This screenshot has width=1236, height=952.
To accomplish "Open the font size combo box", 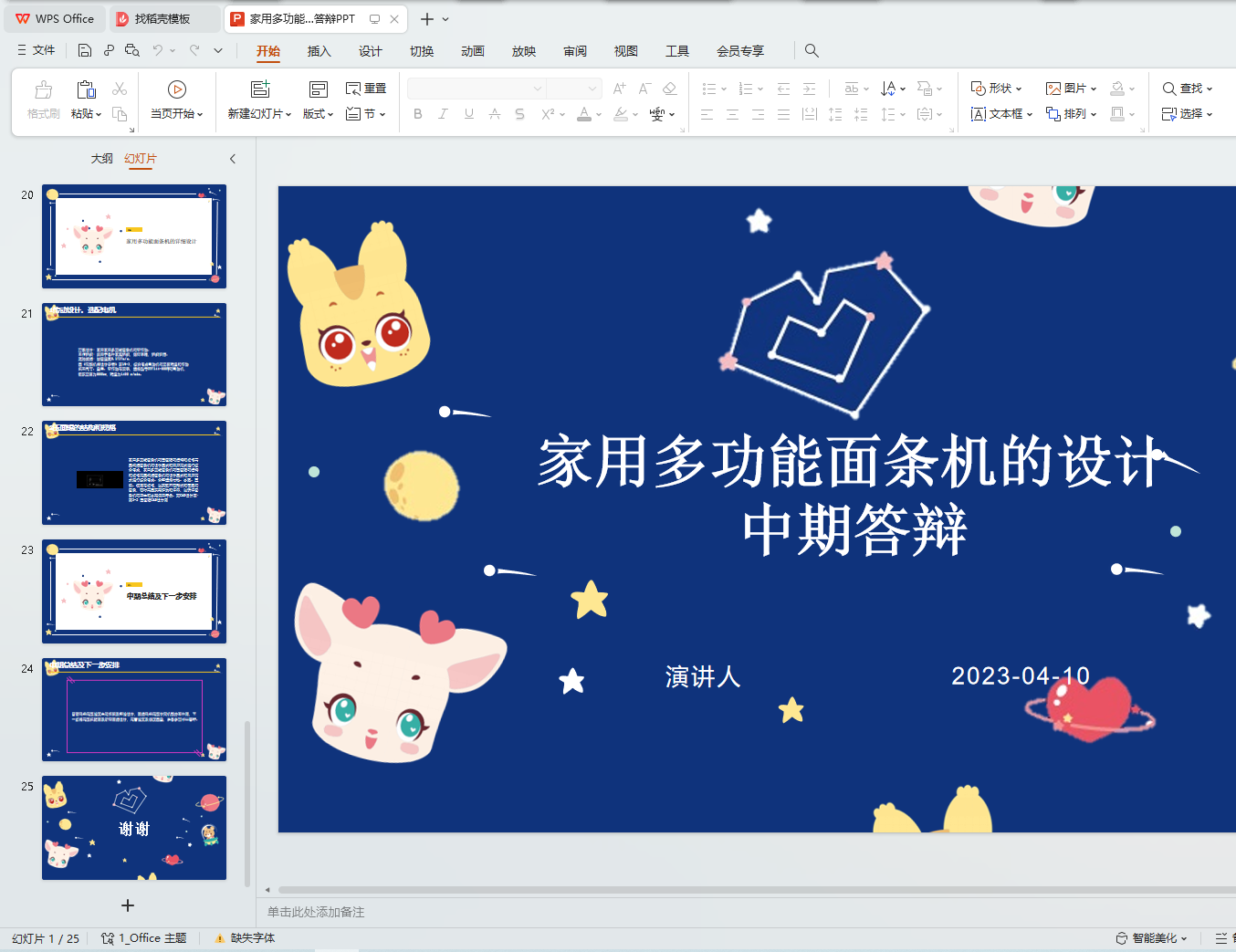I will click(x=573, y=89).
